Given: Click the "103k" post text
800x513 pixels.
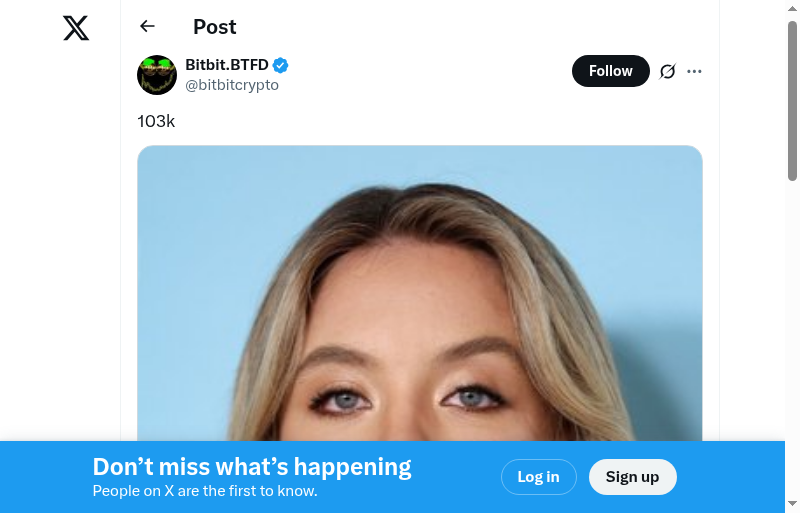Looking at the screenshot, I should [156, 121].
